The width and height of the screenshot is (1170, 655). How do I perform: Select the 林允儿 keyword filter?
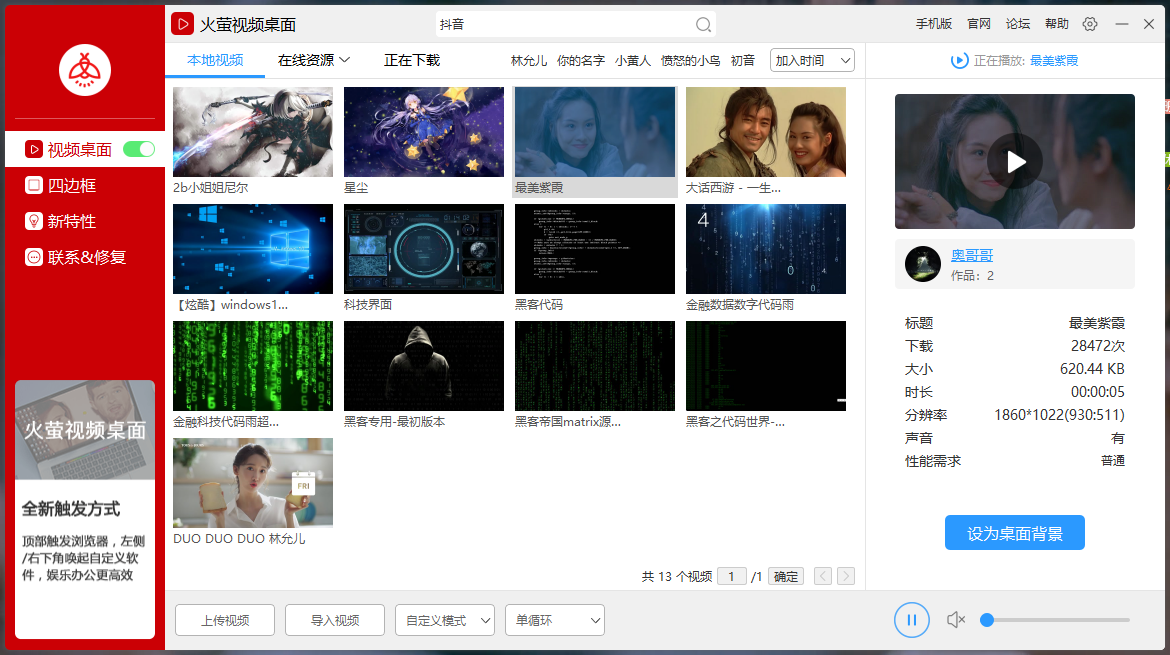coord(529,60)
